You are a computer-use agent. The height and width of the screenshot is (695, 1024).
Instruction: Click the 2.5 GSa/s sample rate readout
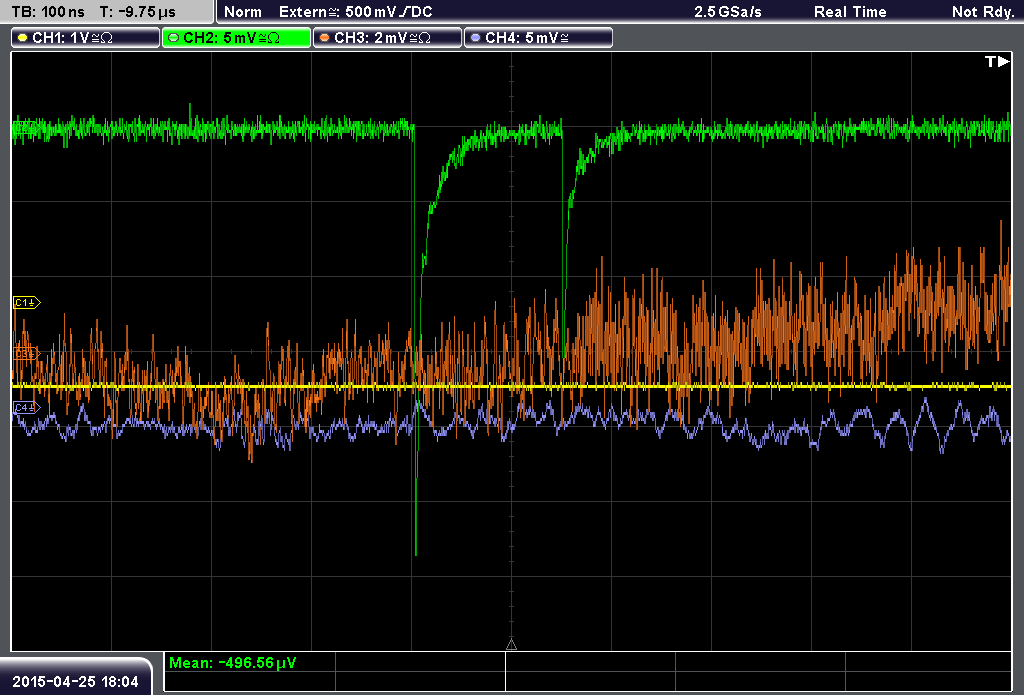[x=728, y=12]
